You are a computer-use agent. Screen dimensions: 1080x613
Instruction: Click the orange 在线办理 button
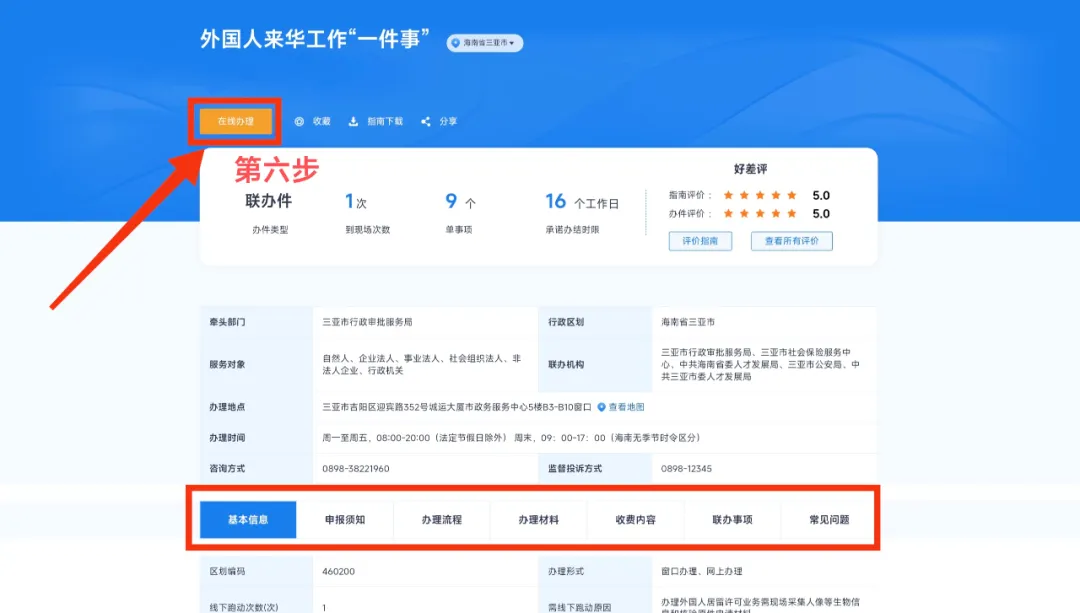(235, 121)
